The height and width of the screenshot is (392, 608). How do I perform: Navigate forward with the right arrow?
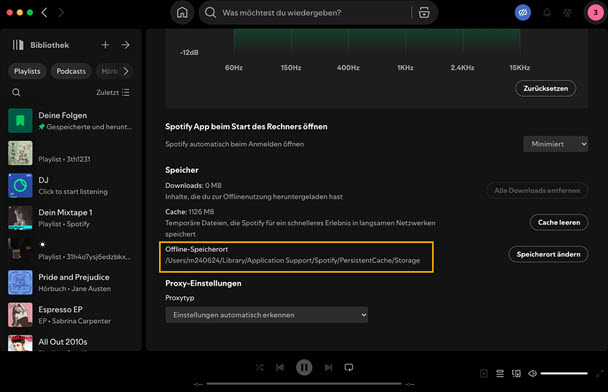pos(61,12)
